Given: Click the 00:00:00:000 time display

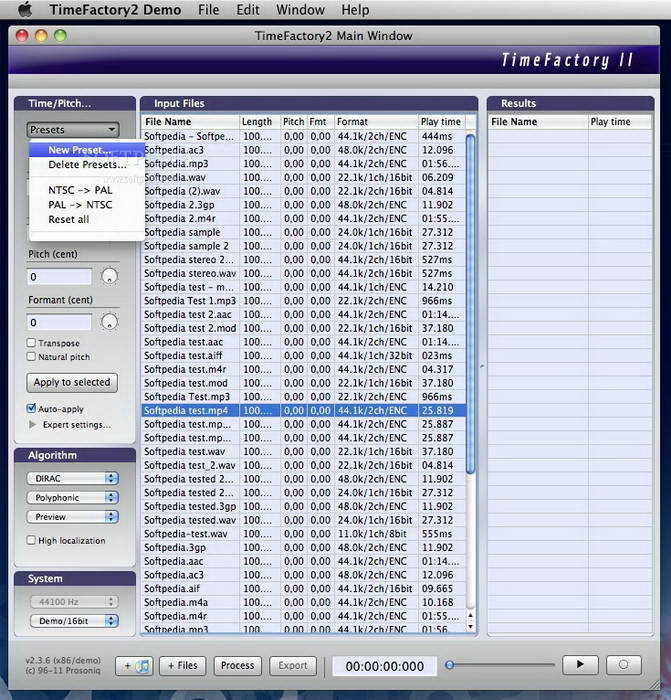Looking at the screenshot, I should coord(384,667).
